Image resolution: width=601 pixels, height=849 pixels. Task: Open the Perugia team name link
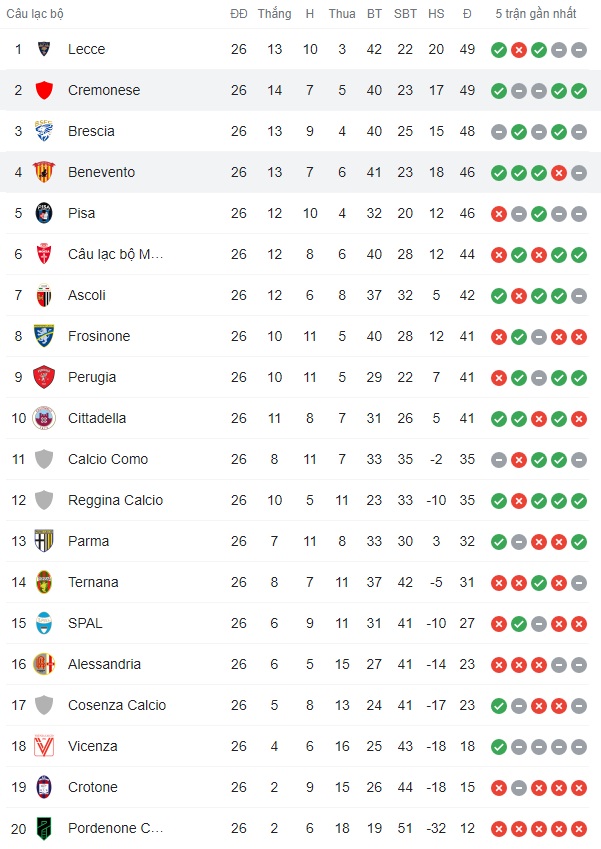(92, 377)
